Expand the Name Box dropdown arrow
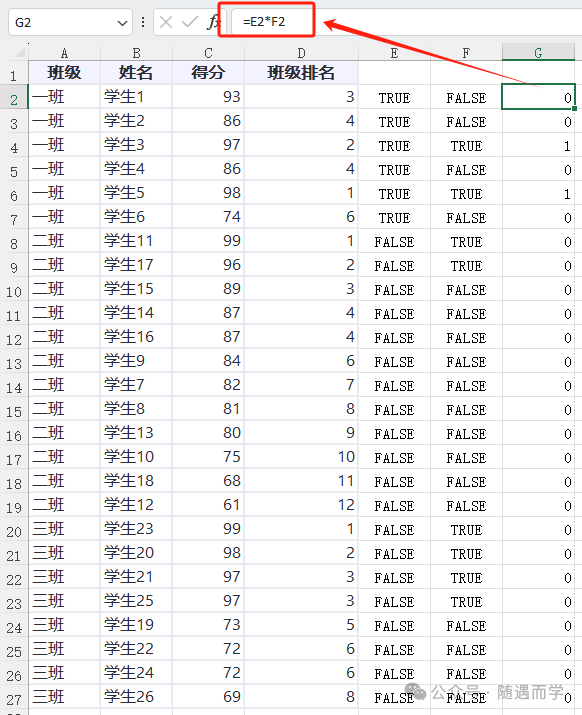This screenshot has width=582, height=715. pos(122,23)
